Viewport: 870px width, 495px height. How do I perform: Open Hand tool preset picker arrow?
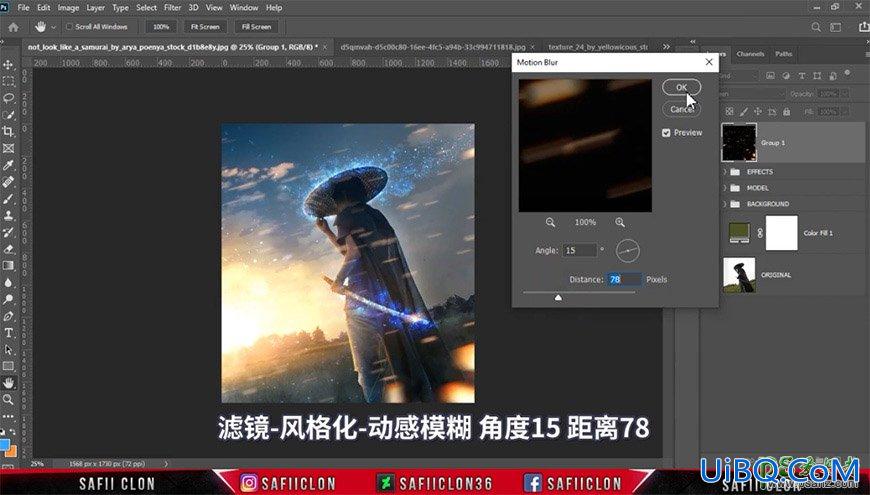[x=53, y=27]
